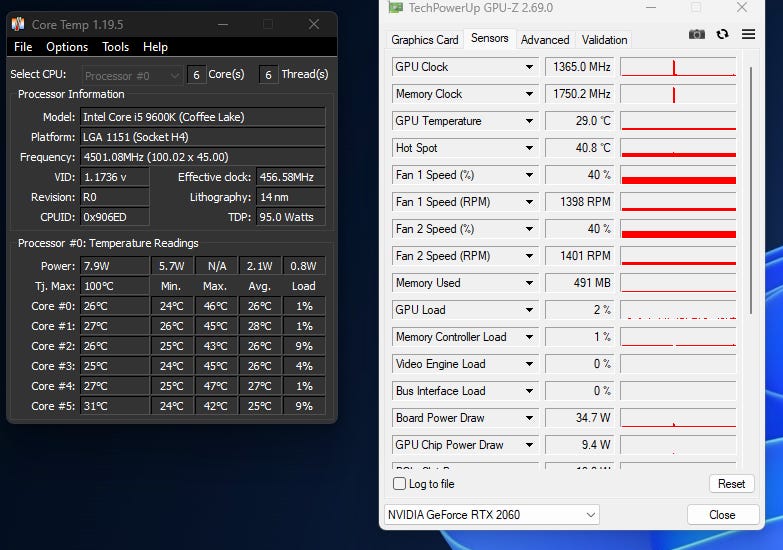This screenshot has width=783, height=550.
Task: Click the Core #4 Max value 47°C
Action: [x=216, y=386]
